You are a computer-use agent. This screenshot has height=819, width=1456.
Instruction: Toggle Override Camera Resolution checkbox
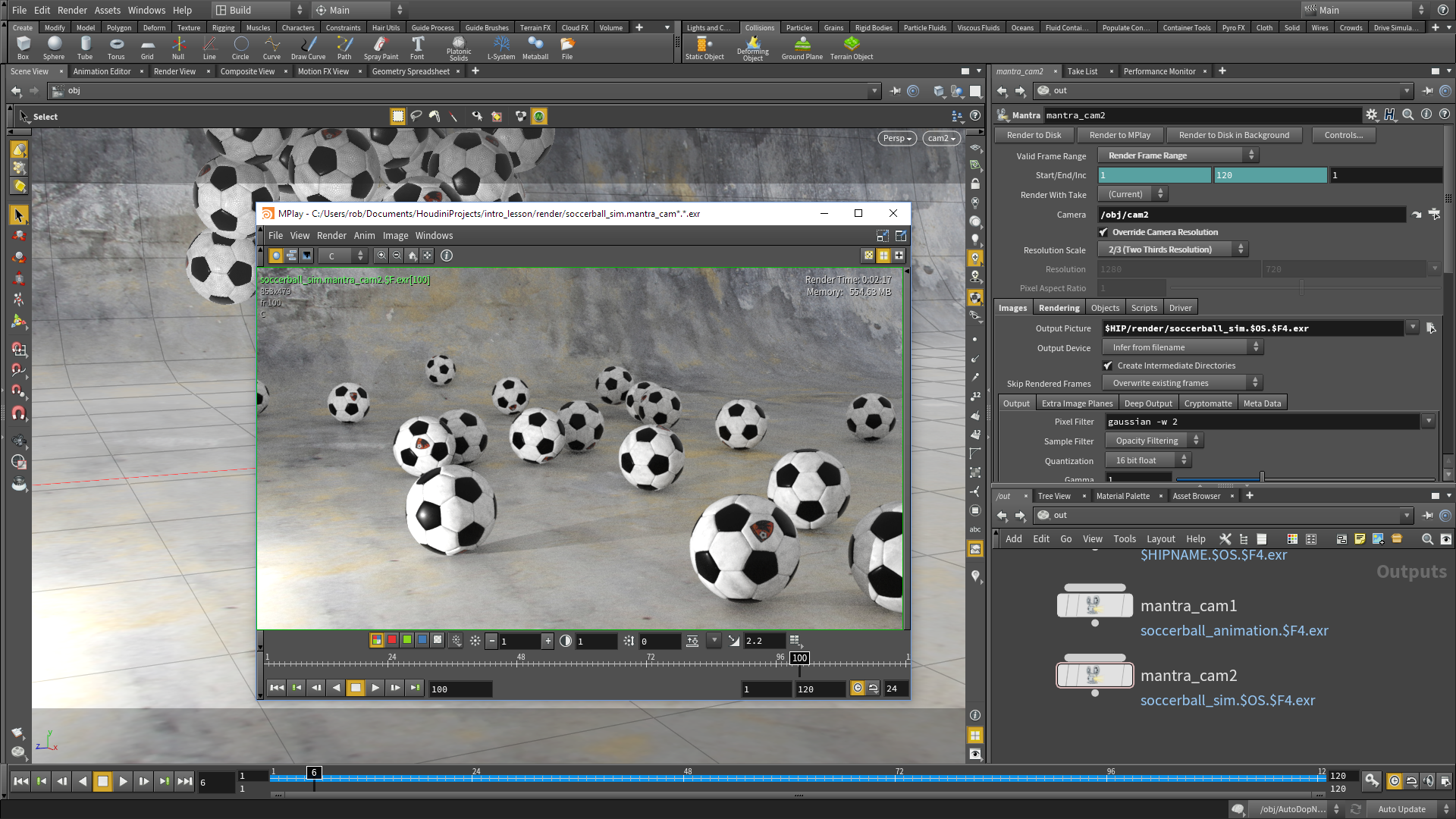click(1104, 232)
